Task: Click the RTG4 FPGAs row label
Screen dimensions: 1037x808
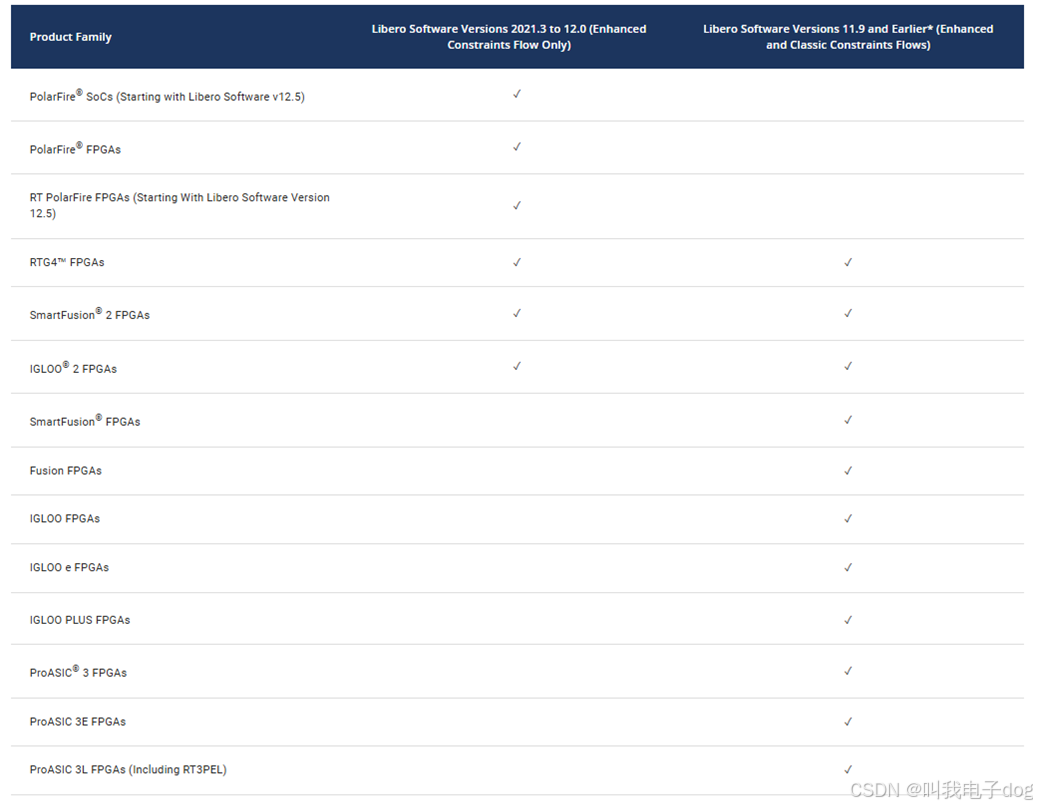Action: pyautogui.click(x=67, y=263)
